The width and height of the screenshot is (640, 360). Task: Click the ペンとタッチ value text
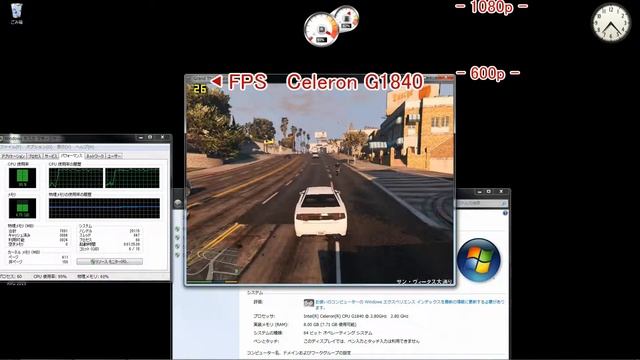coord(362,341)
